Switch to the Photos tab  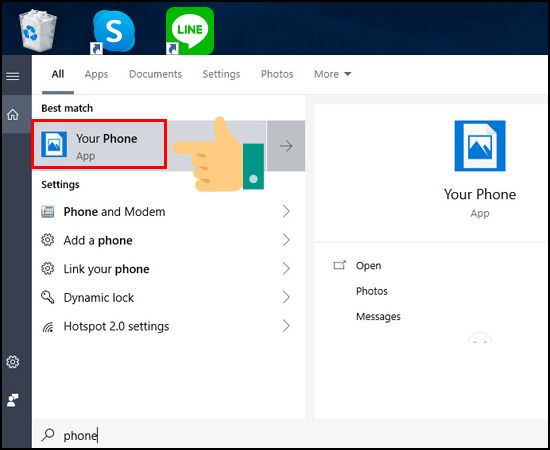coord(277,74)
